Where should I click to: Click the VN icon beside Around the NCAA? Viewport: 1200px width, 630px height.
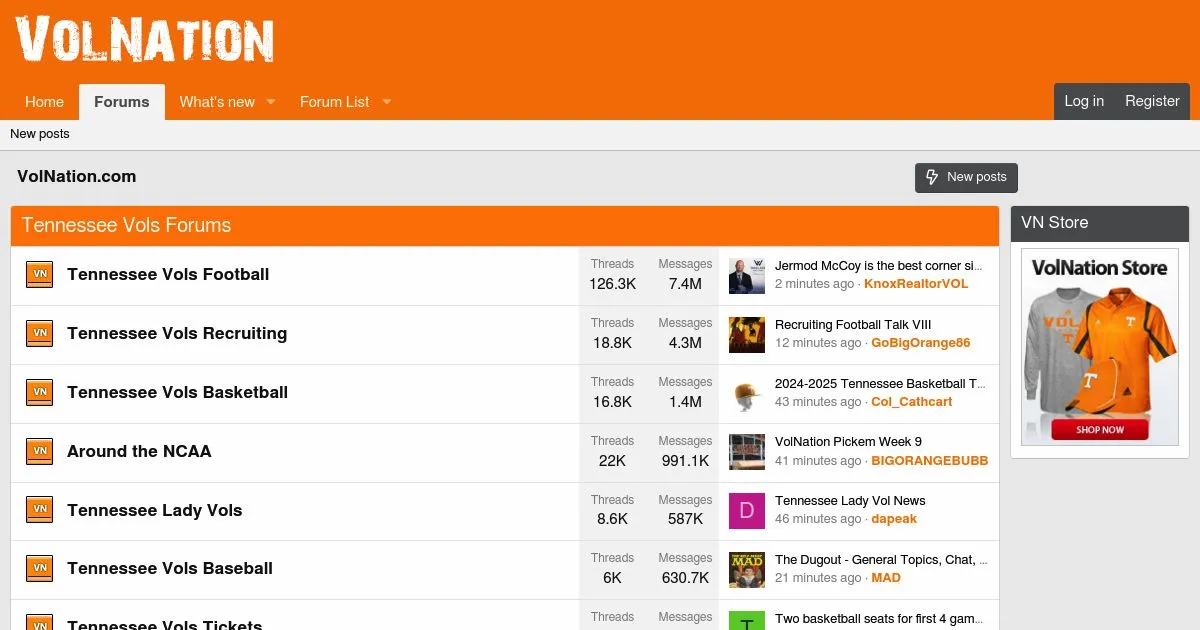39,452
